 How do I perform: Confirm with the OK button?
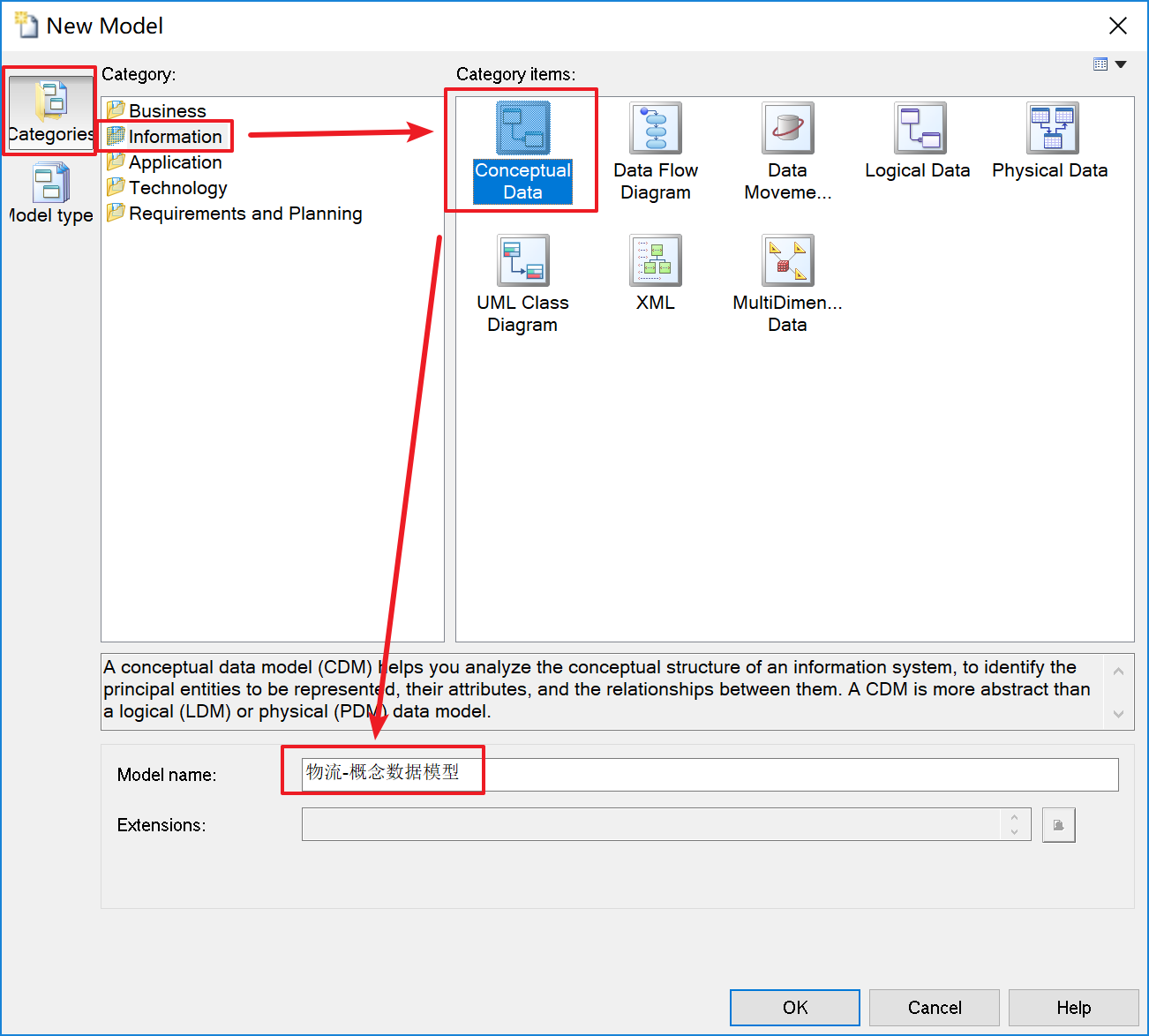pyautogui.click(x=795, y=1008)
